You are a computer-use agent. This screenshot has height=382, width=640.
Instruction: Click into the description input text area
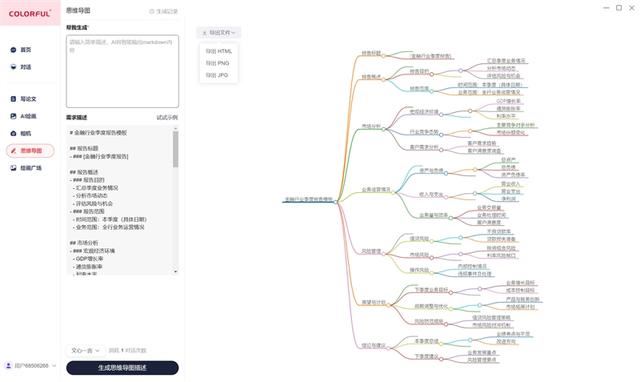[x=122, y=71]
